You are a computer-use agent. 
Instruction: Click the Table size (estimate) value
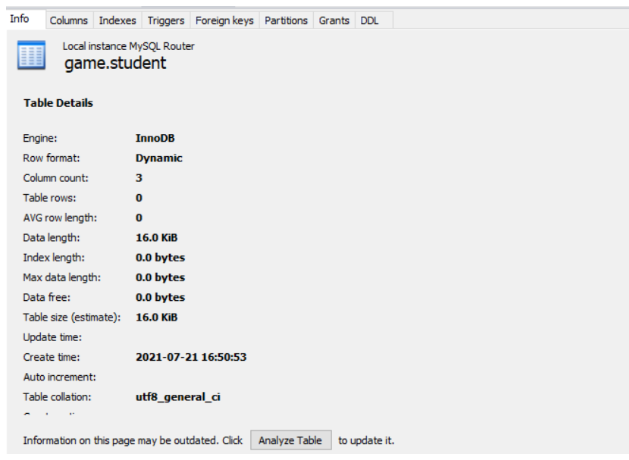click(157, 317)
